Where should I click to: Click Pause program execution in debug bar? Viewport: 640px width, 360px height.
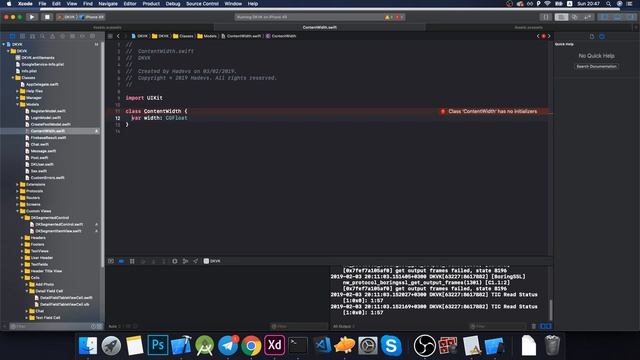[132, 261]
